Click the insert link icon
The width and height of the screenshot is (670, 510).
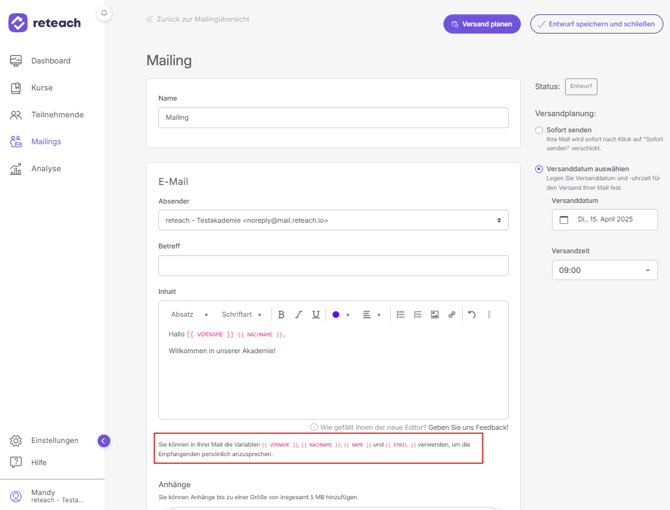452,315
